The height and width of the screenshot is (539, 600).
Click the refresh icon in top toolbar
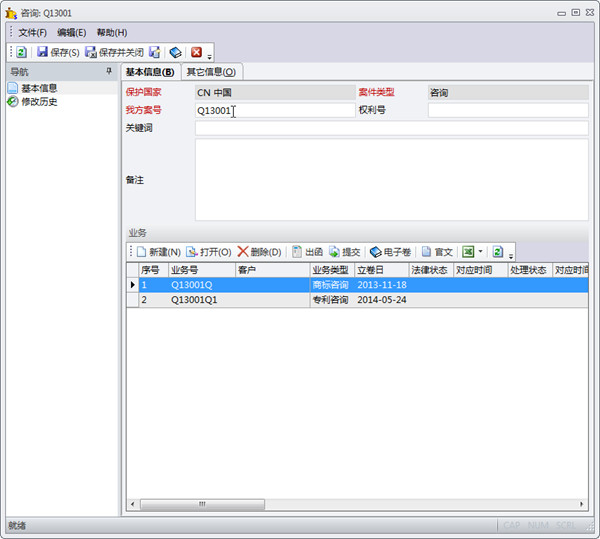21,52
